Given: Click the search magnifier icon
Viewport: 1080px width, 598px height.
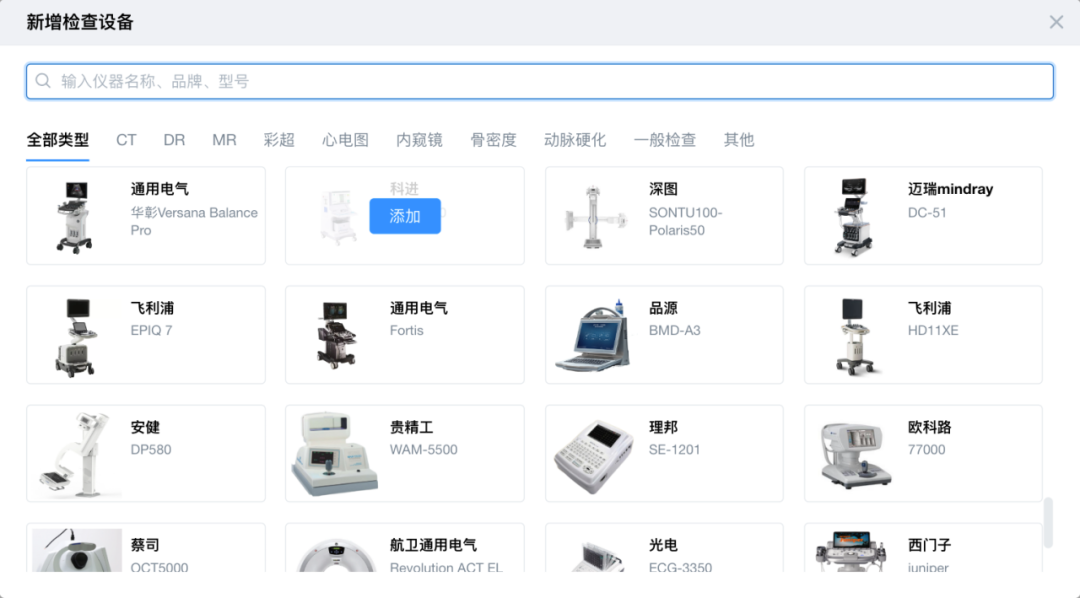Looking at the screenshot, I should pyautogui.click(x=43, y=81).
